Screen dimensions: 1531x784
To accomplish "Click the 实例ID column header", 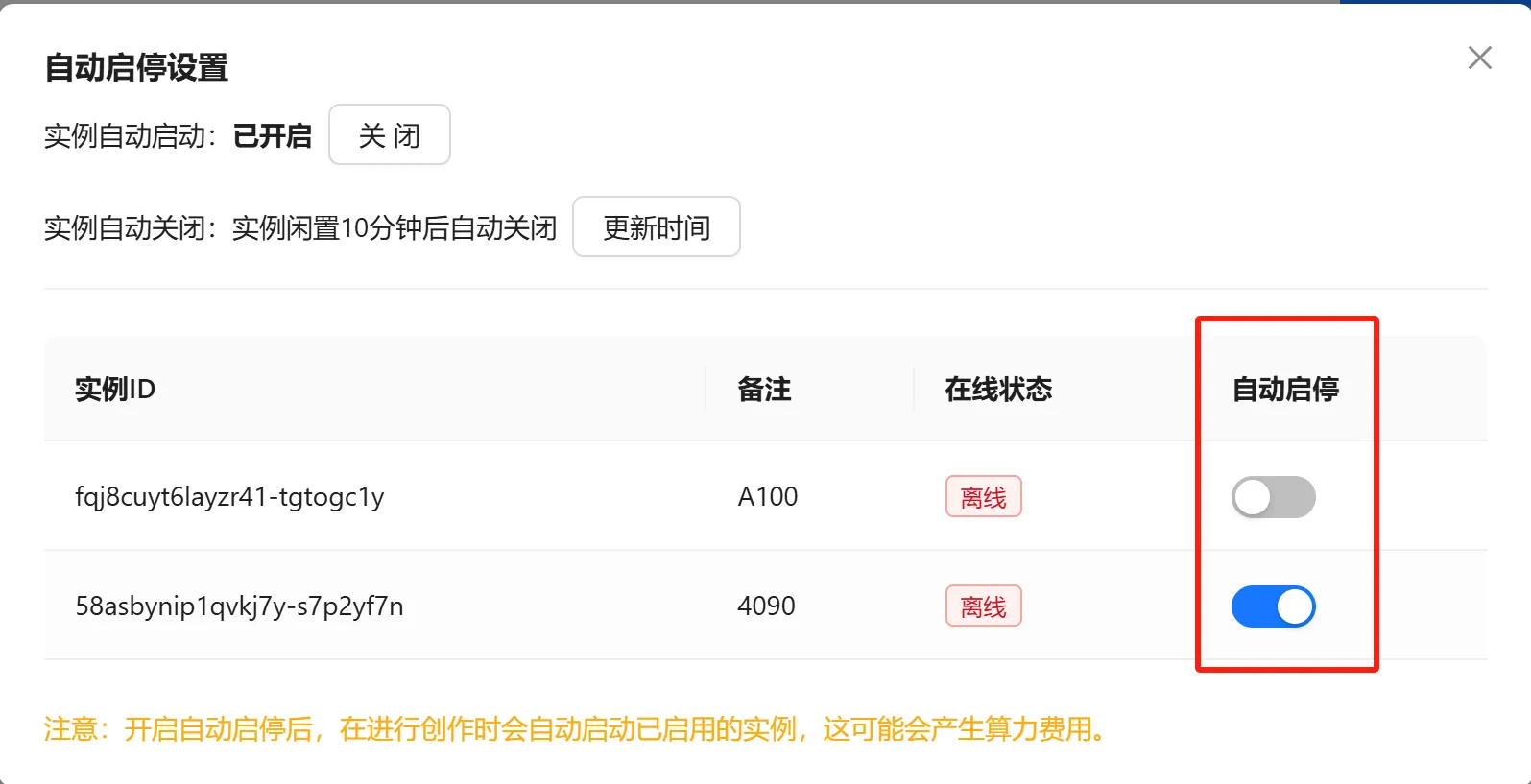I will tap(115, 390).
